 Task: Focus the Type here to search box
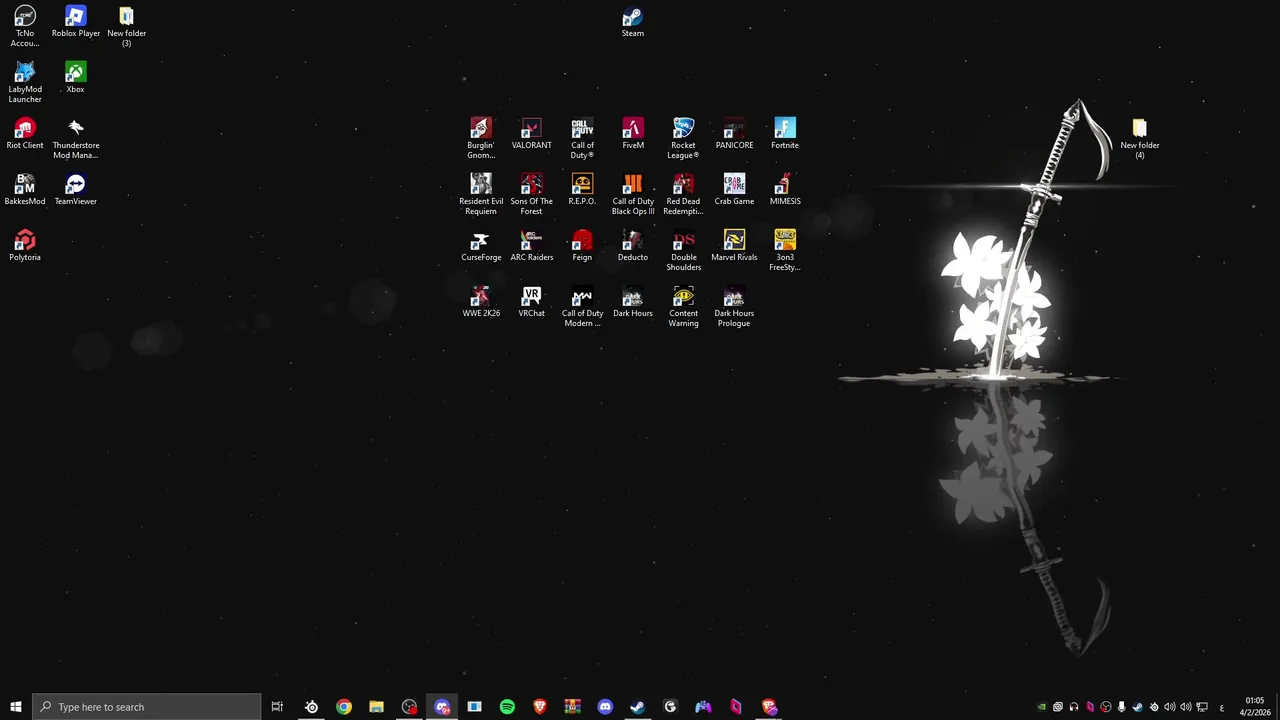pyautogui.click(x=146, y=707)
